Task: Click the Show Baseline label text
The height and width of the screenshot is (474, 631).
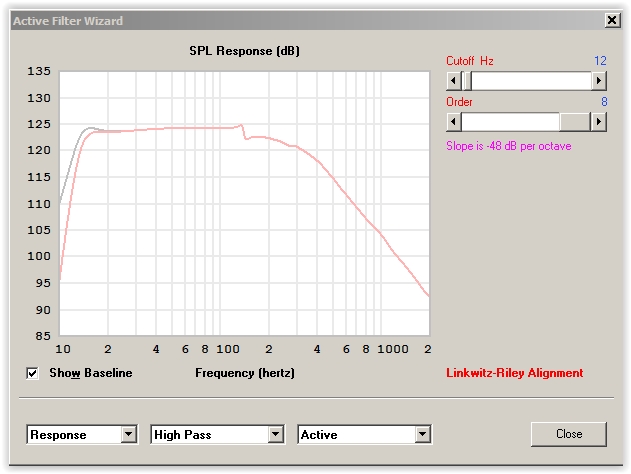Action: point(91,373)
